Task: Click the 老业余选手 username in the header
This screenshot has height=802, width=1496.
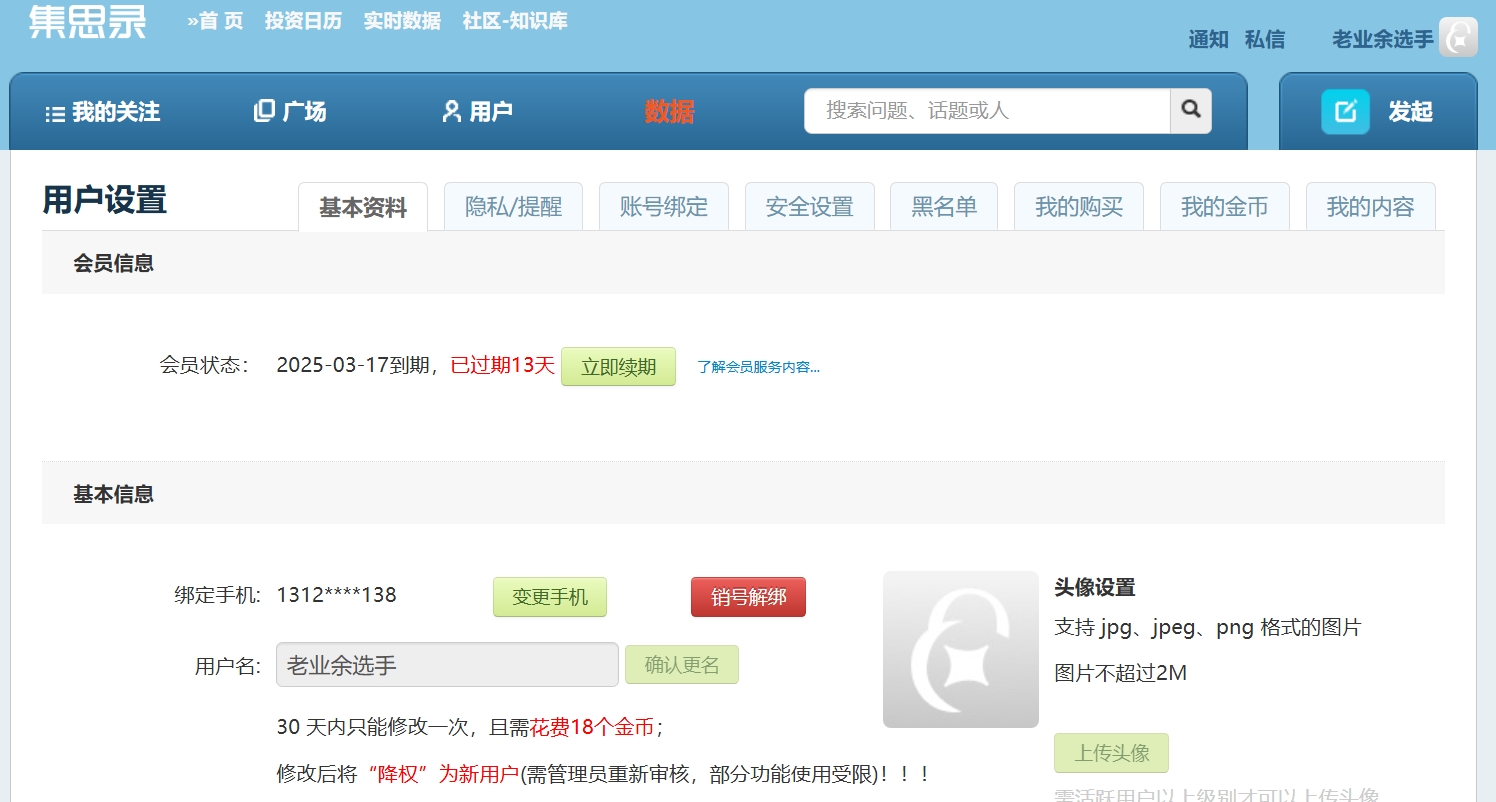Action: coord(1383,40)
